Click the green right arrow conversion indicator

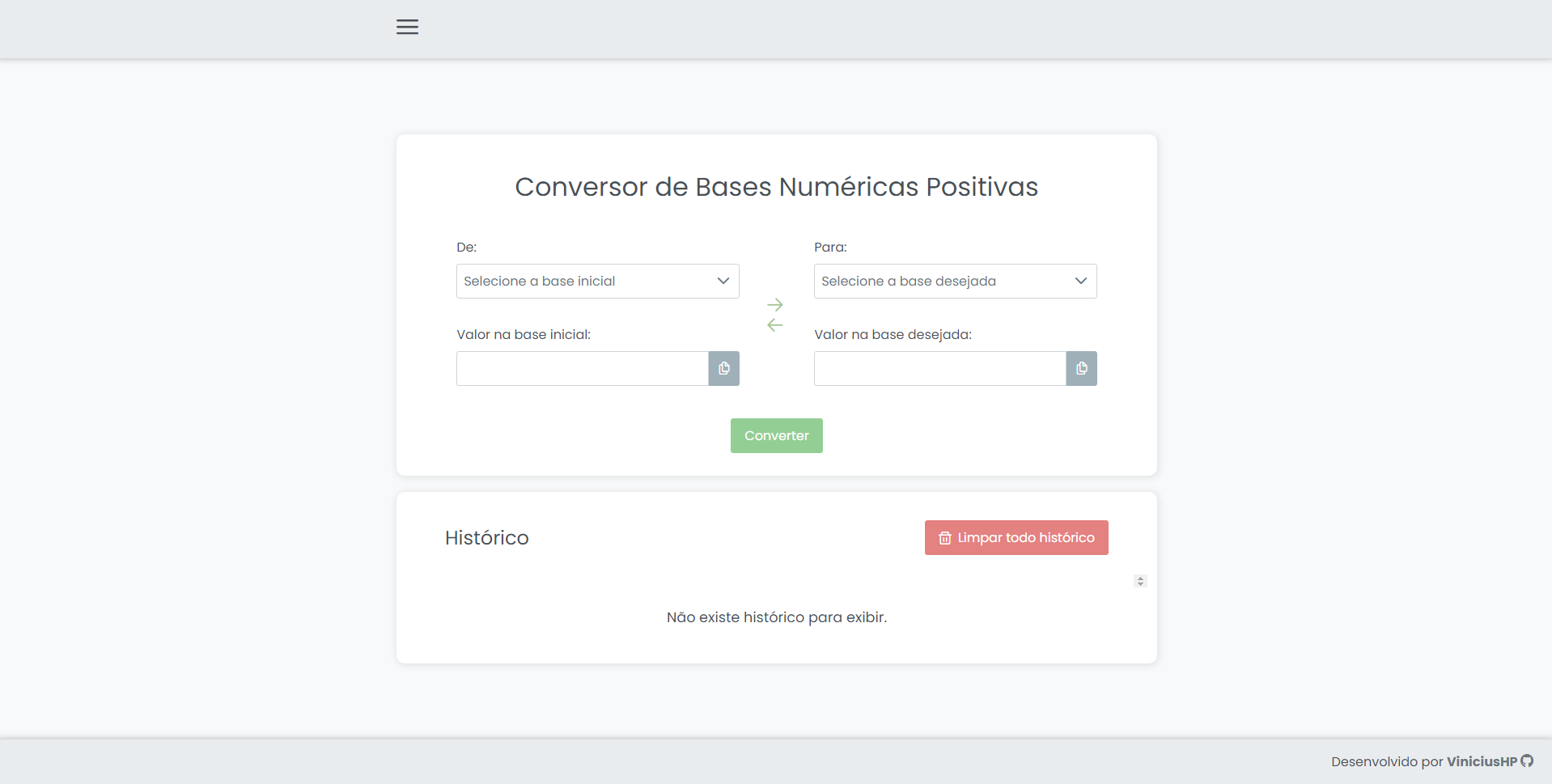click(x=774, y=303)
